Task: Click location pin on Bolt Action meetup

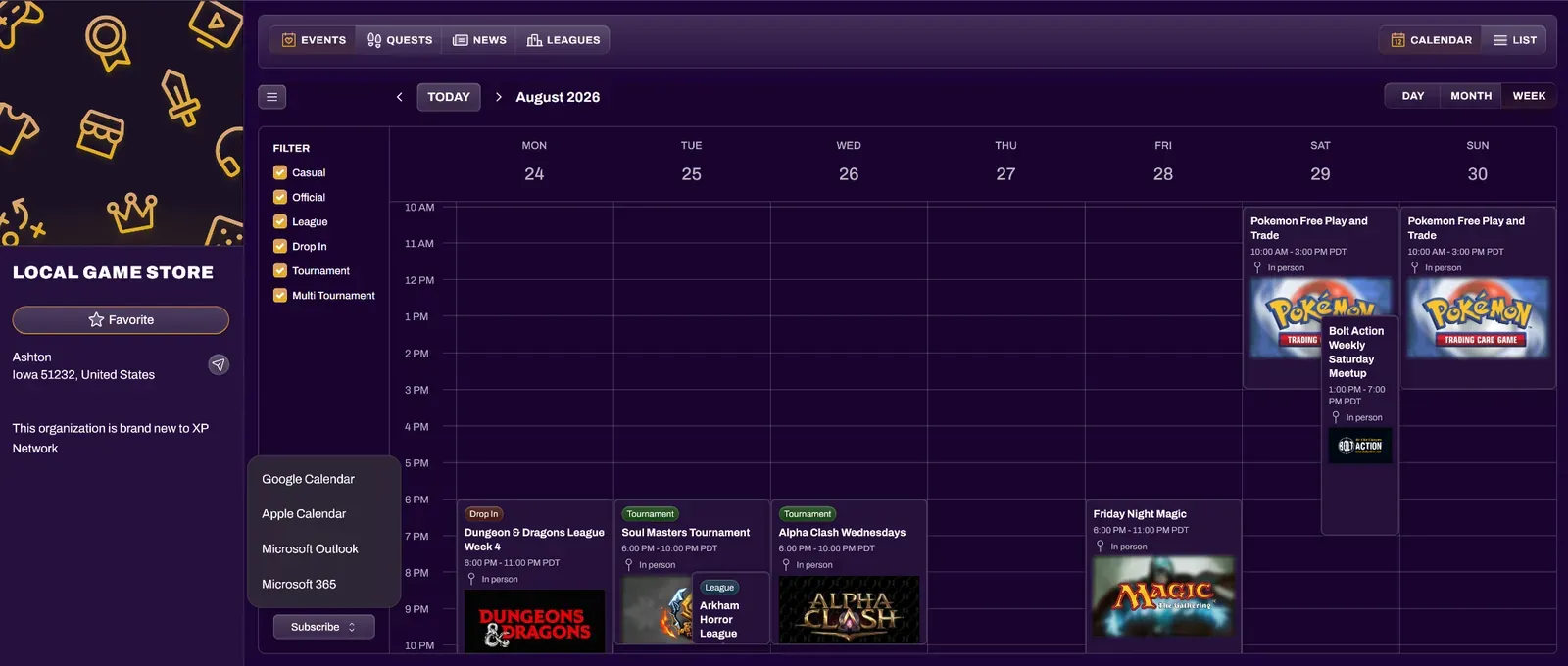Action: 1335,417
